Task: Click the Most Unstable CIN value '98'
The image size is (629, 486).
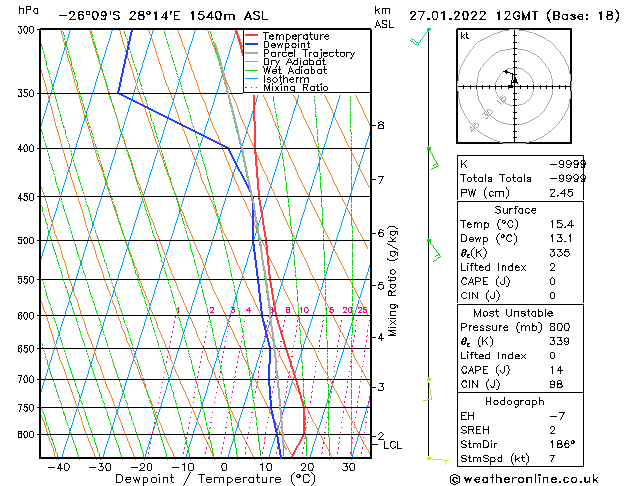Action: tap(556, 384)
